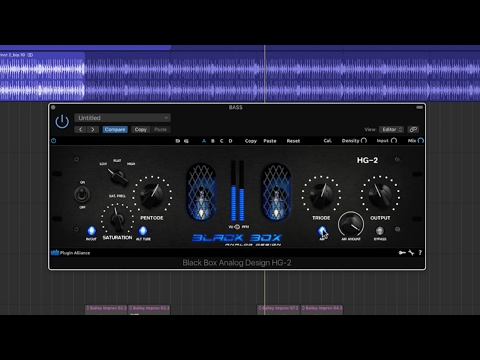Select settings bank C

pos(221,141)
